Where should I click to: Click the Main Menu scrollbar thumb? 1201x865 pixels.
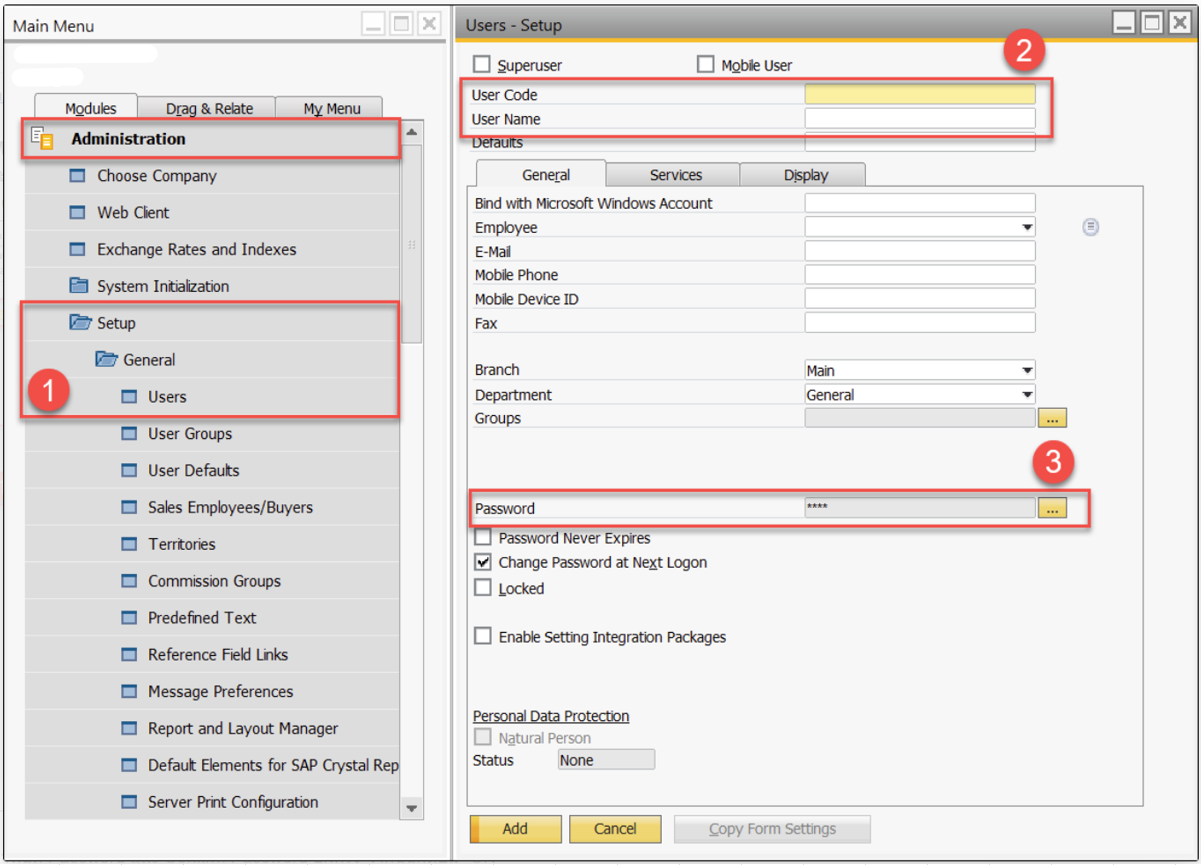click(x=411, y=244)
